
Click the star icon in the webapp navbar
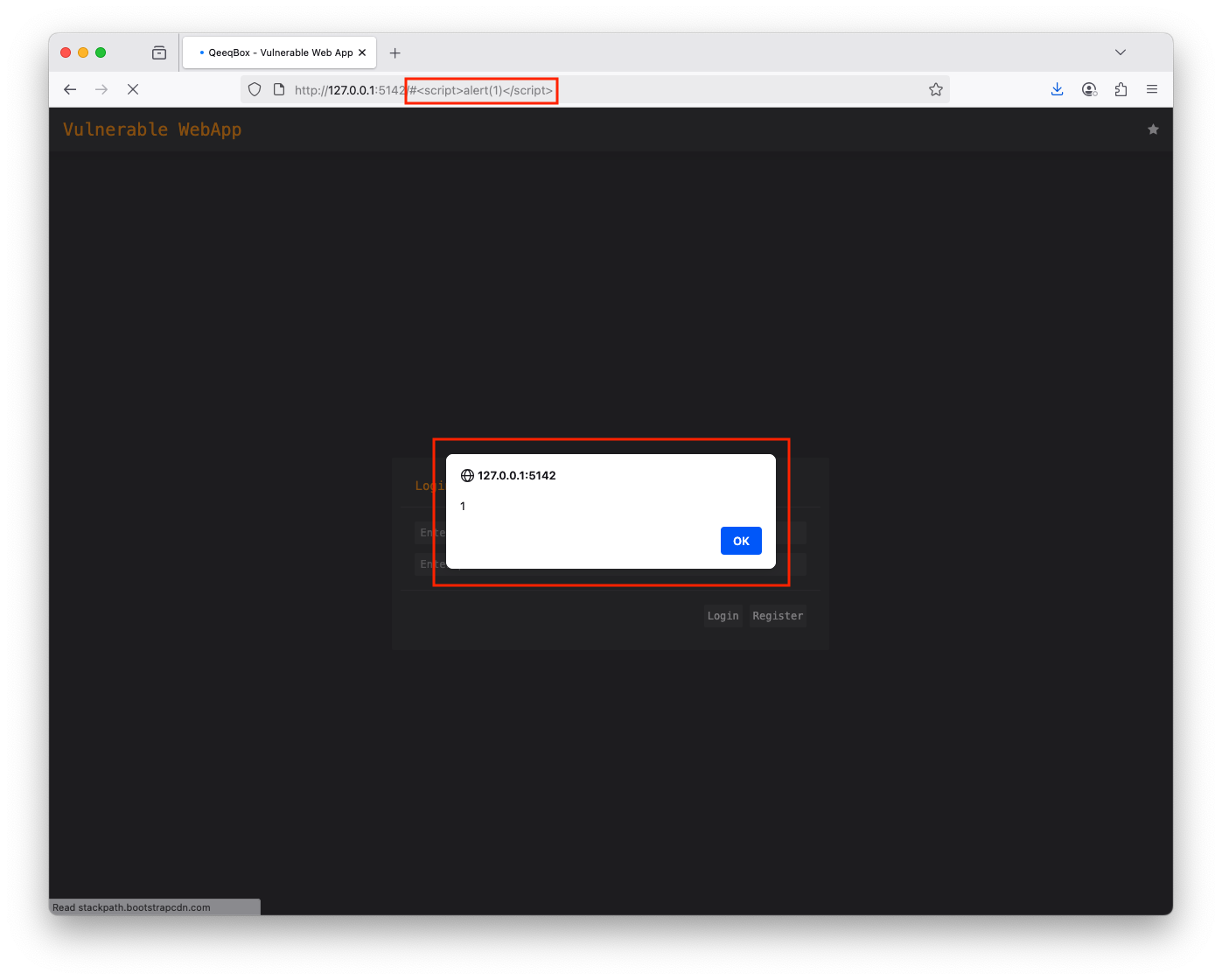(1153, 129)
